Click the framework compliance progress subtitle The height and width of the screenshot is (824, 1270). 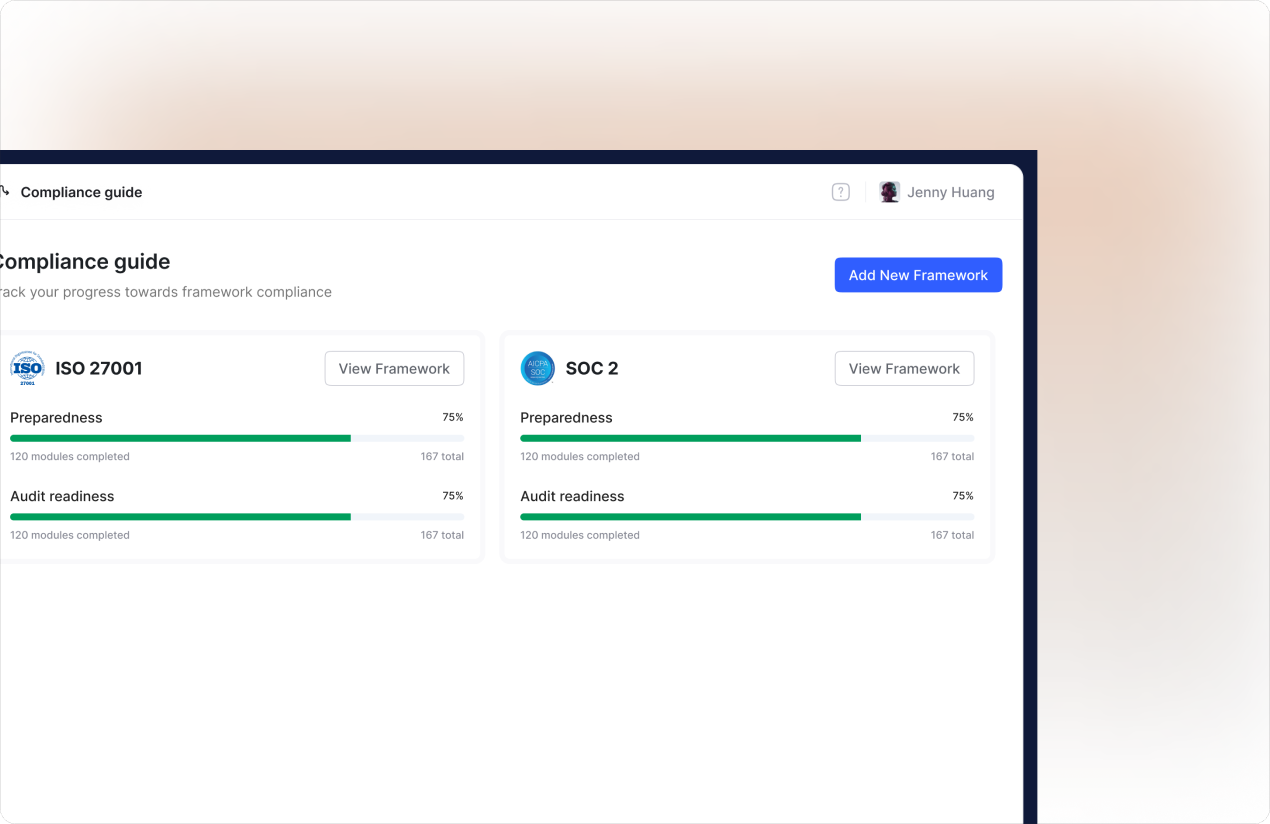point(165,292)
